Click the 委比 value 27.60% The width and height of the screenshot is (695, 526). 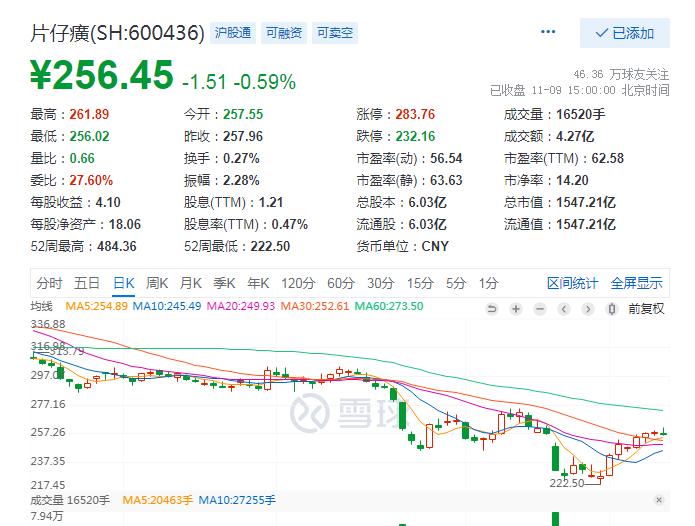(91, 180)
